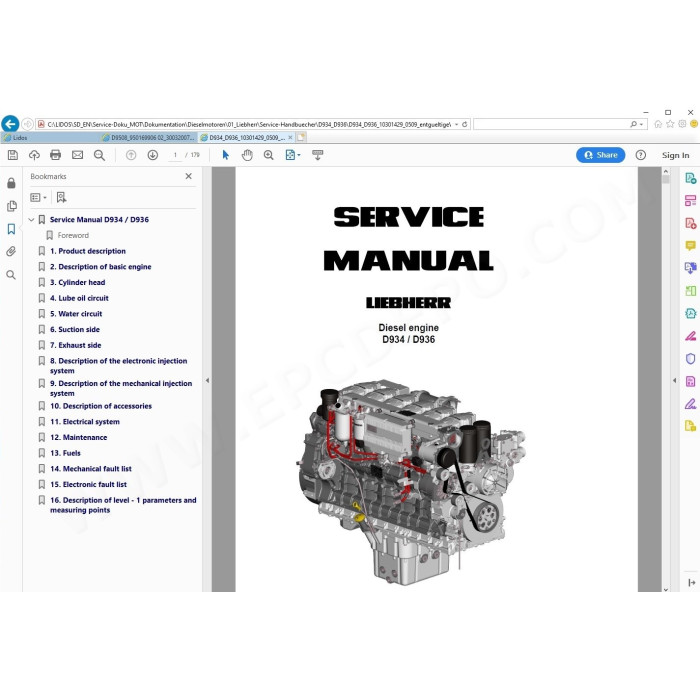Open bookmark 16. level-1 parameters
Viewport: 700px width, 700px height.
123,505
